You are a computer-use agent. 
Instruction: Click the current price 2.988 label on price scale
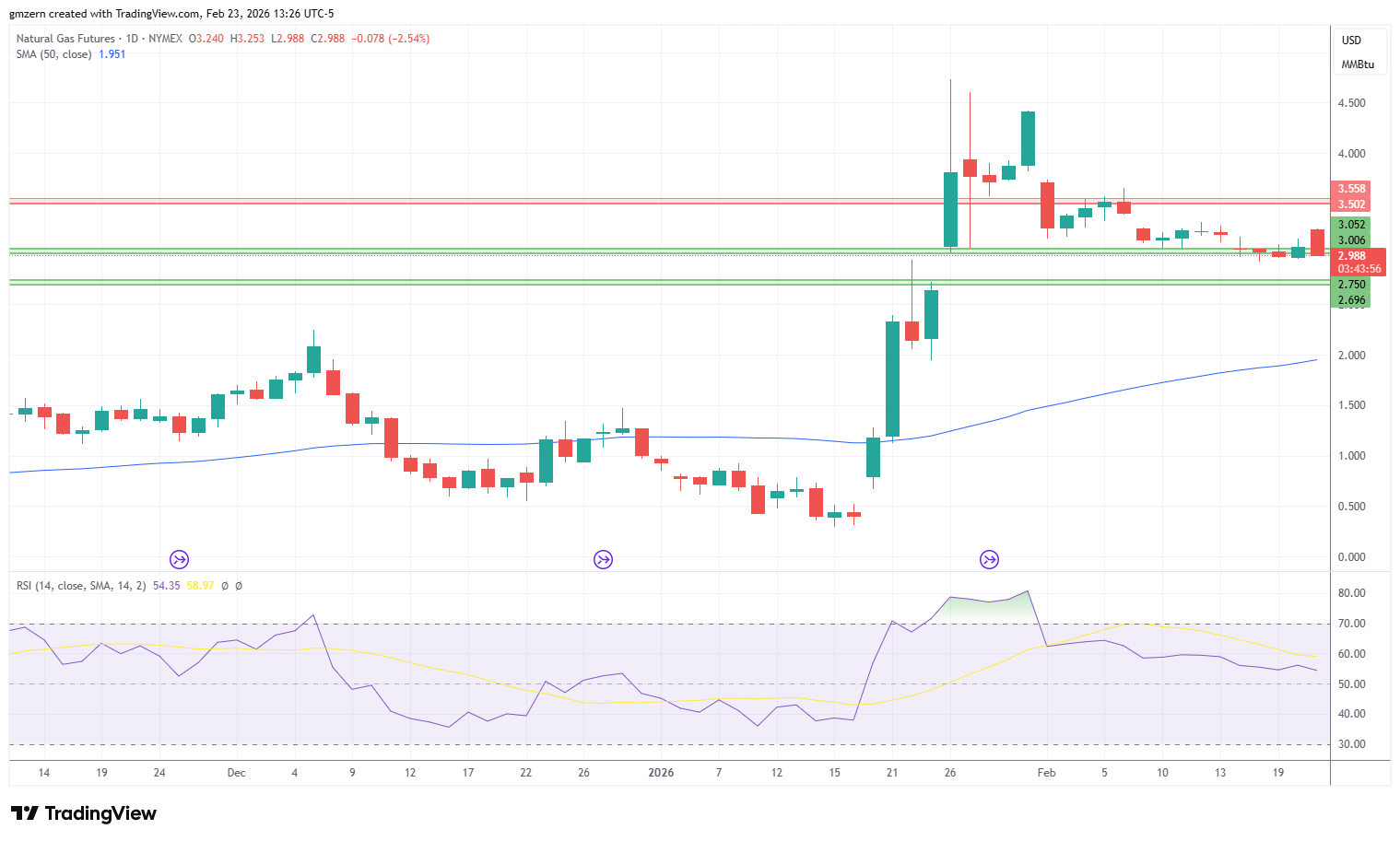coord(1351,256)
